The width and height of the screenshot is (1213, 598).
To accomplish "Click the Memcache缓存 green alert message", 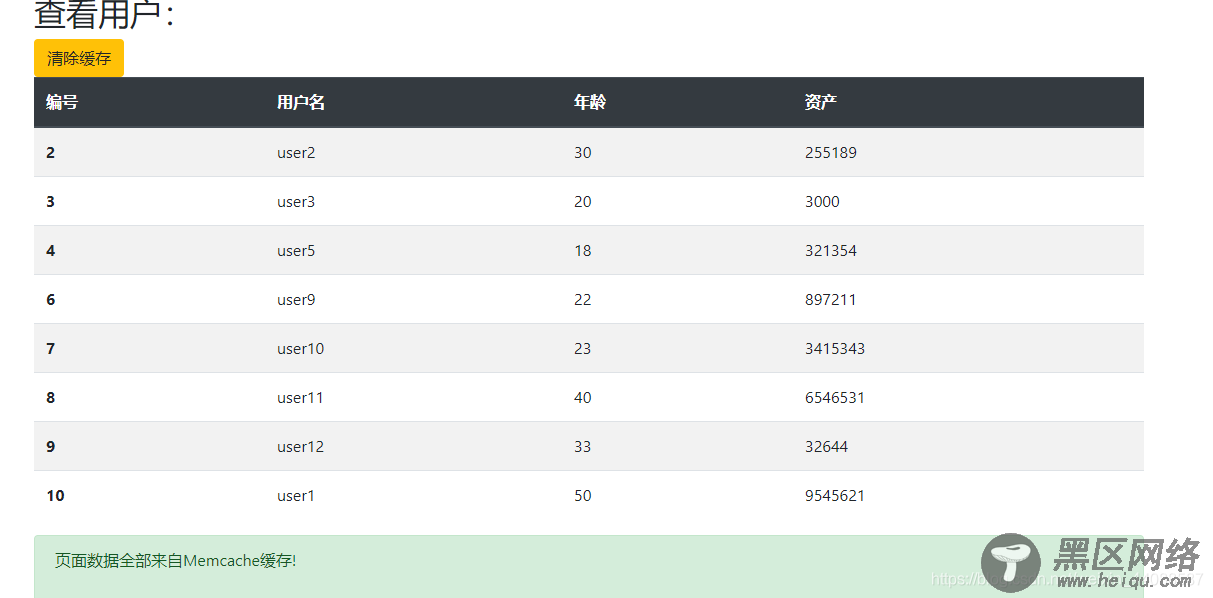I will (588, 566).
